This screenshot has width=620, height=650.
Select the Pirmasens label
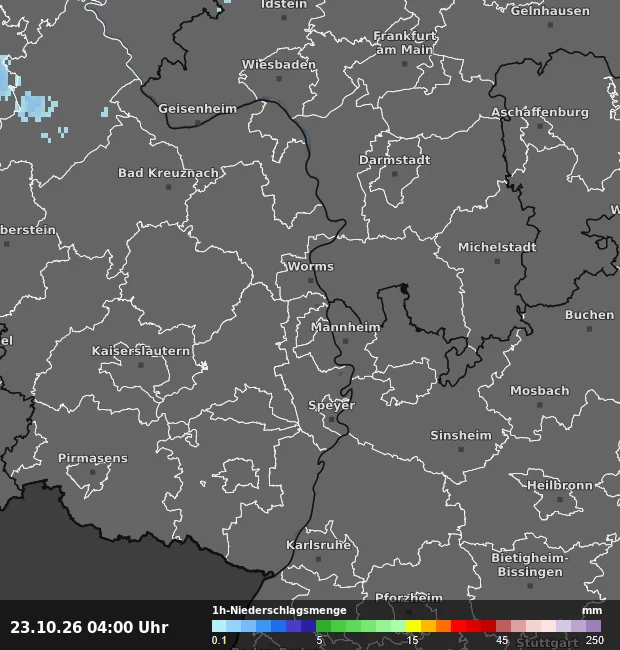[x=93, y=458]
